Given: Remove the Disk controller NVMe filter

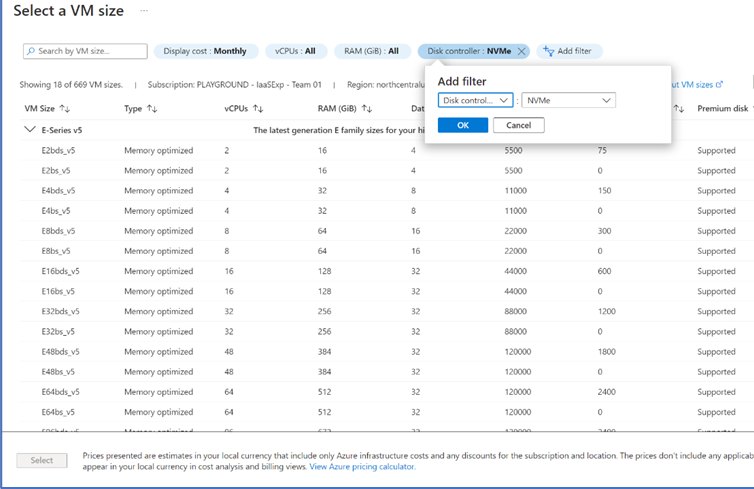Looking at the screenshot, I should (x=521, y=51).
